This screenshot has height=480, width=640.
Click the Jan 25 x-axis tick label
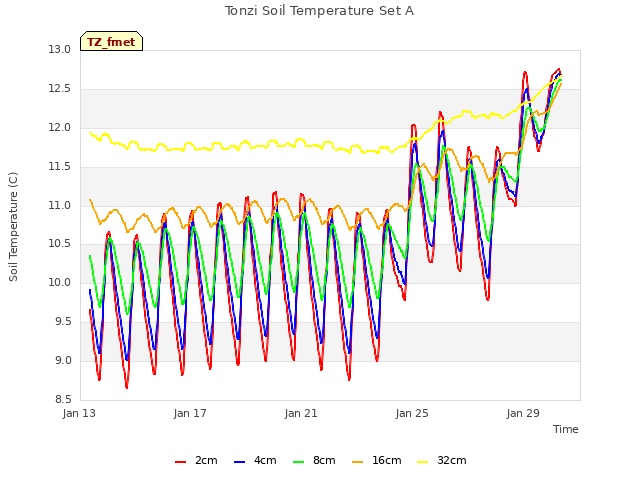coord(412,413)
